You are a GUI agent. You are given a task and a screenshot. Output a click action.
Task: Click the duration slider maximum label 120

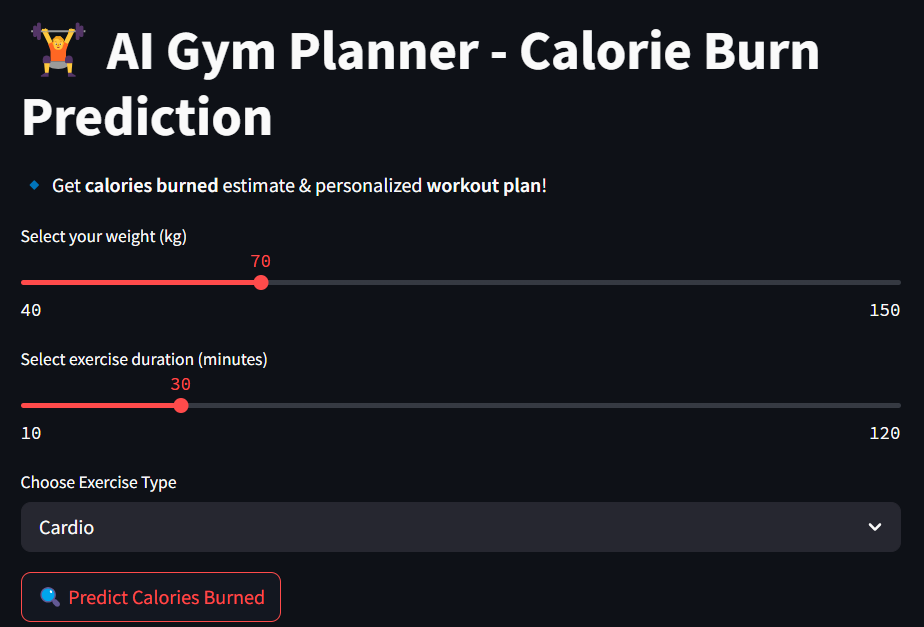pyautogui.click(x=885, y=434)
